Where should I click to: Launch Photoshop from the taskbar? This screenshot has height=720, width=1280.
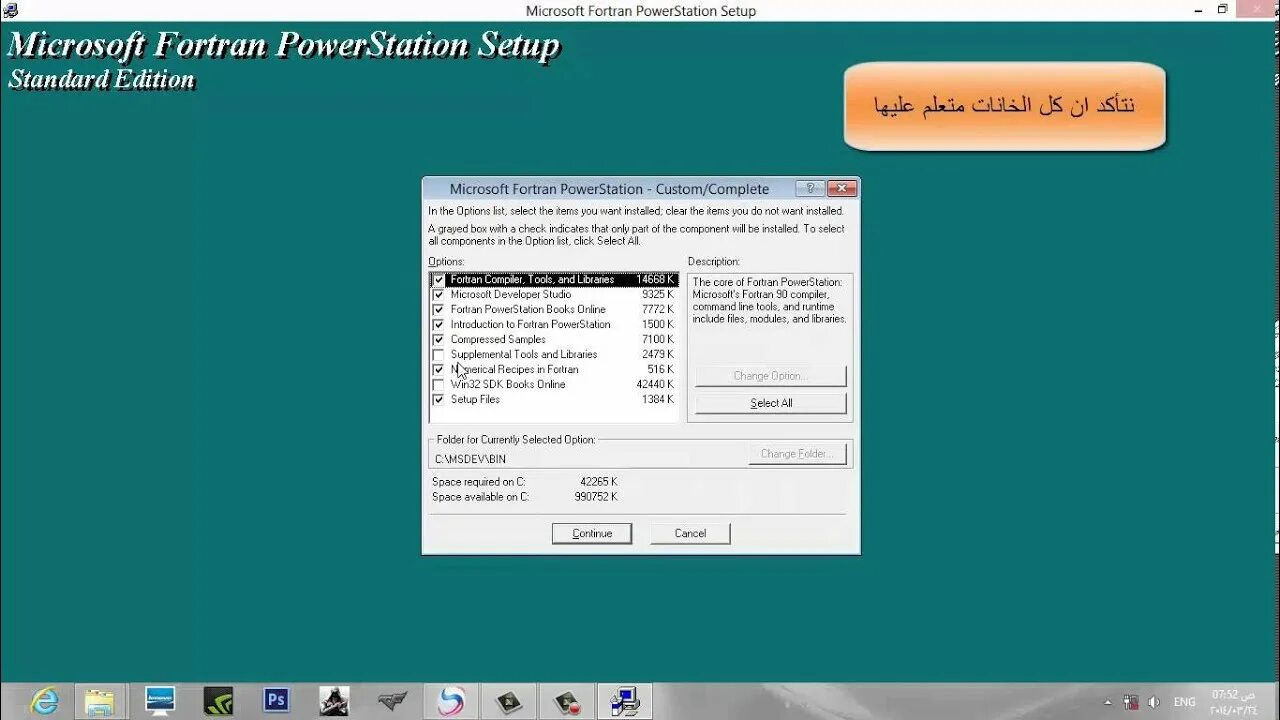tap(276, 700)
